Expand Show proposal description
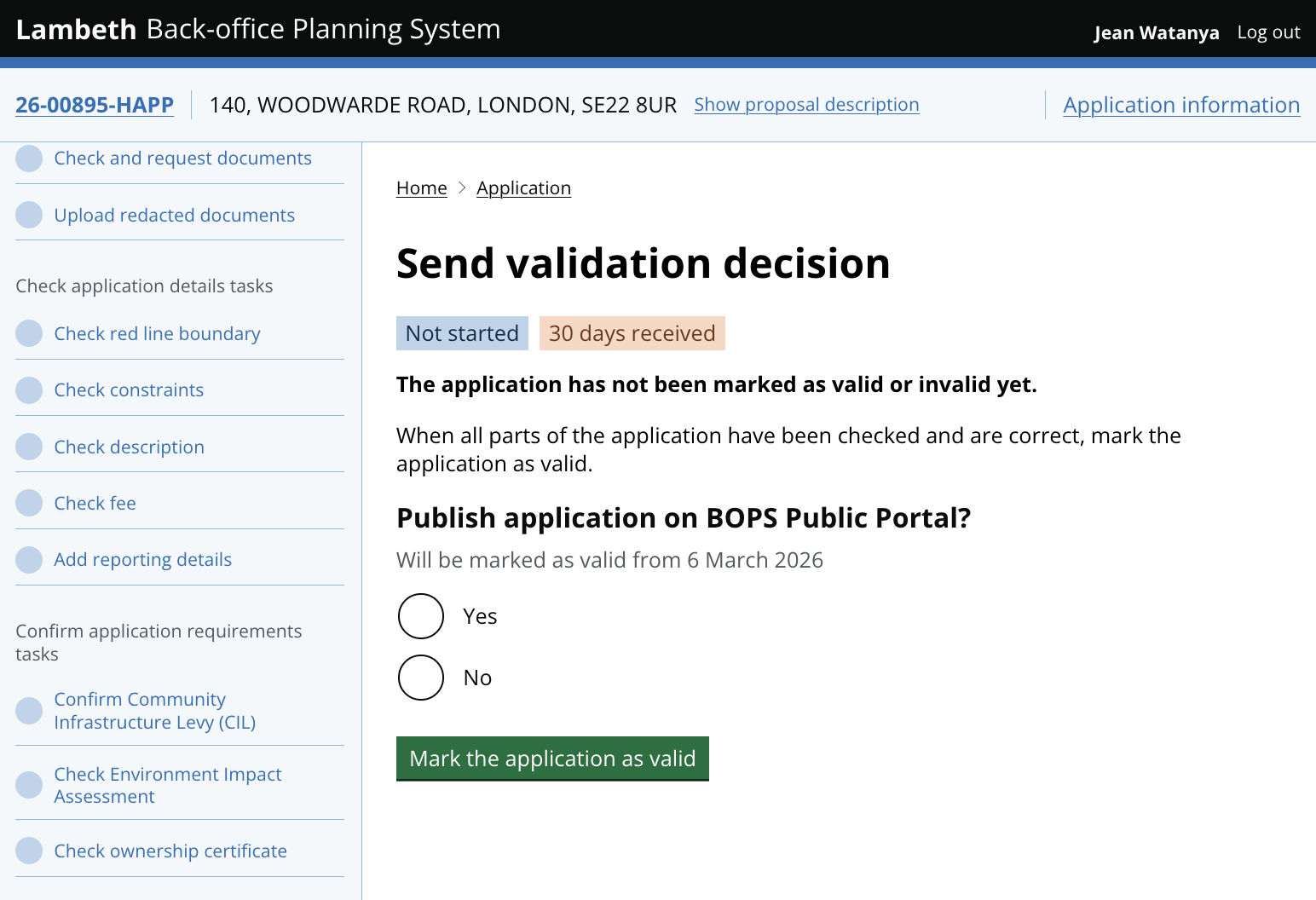This screenshot has height=900, width=1316. point(805,104)
